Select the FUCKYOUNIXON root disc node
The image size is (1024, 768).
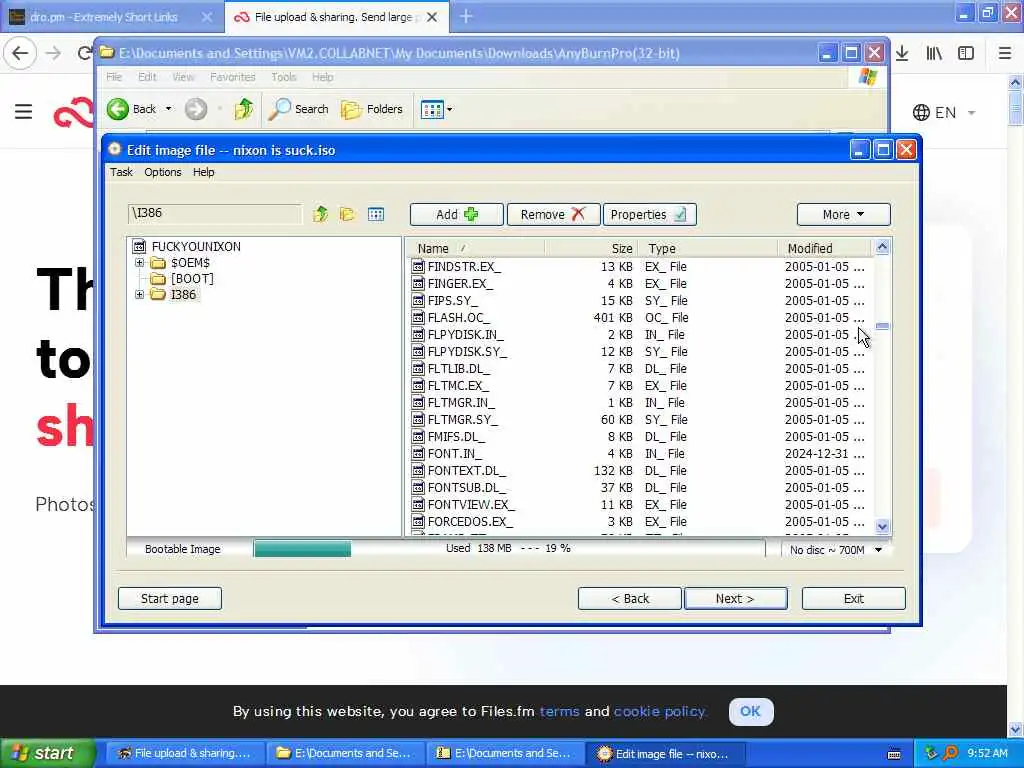(196, 246)
